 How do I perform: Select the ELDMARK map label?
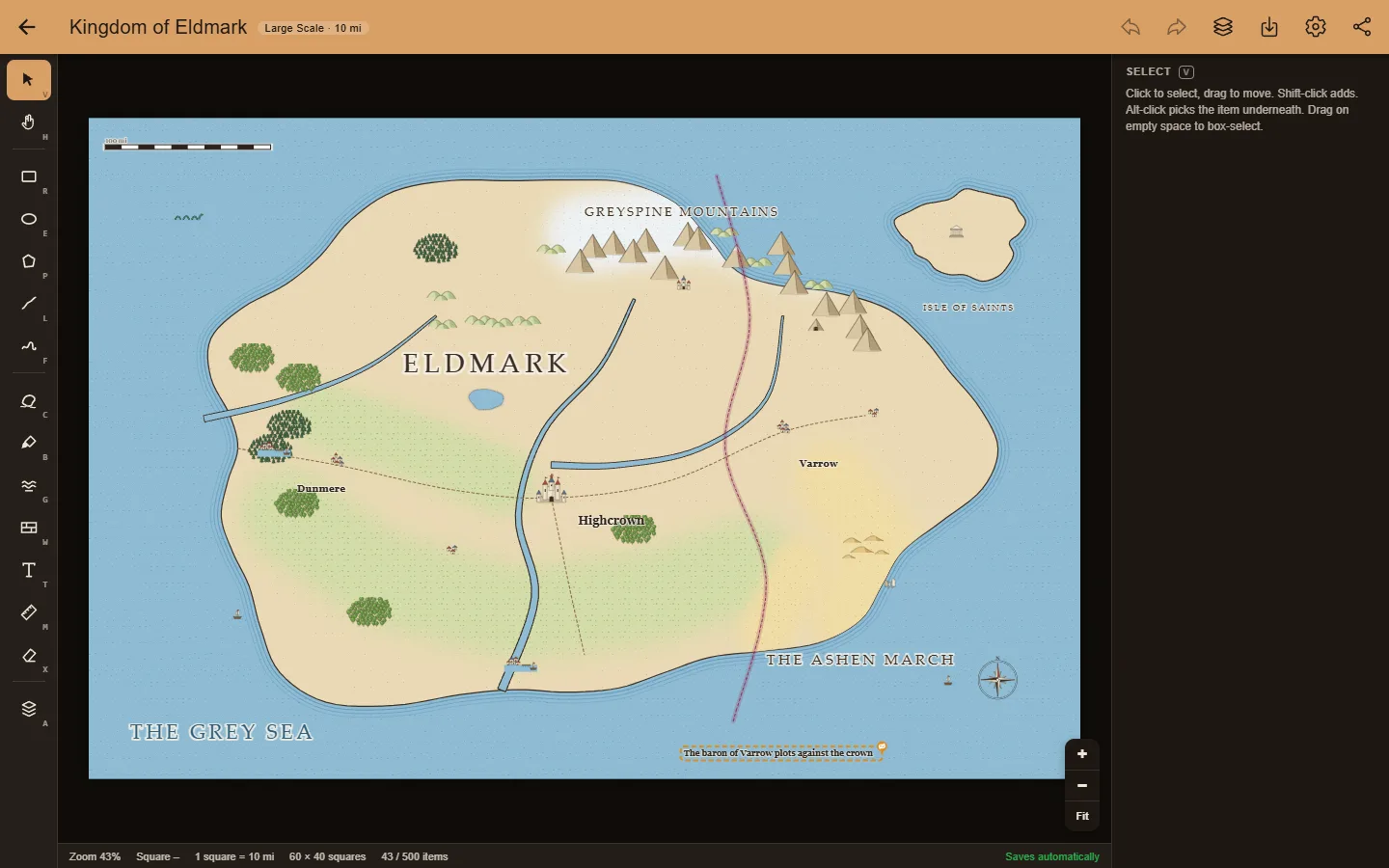485,364
